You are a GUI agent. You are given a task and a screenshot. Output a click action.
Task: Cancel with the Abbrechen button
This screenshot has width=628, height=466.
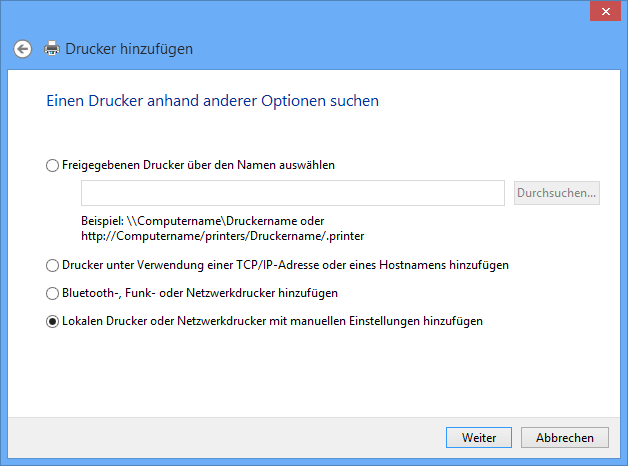565,438
